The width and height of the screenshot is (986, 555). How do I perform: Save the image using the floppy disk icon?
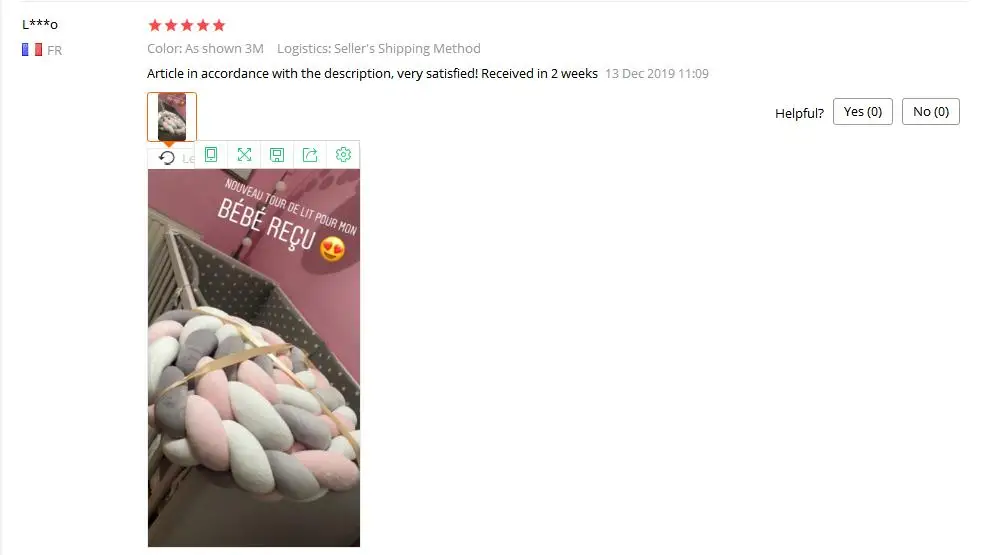coord(277,155)
